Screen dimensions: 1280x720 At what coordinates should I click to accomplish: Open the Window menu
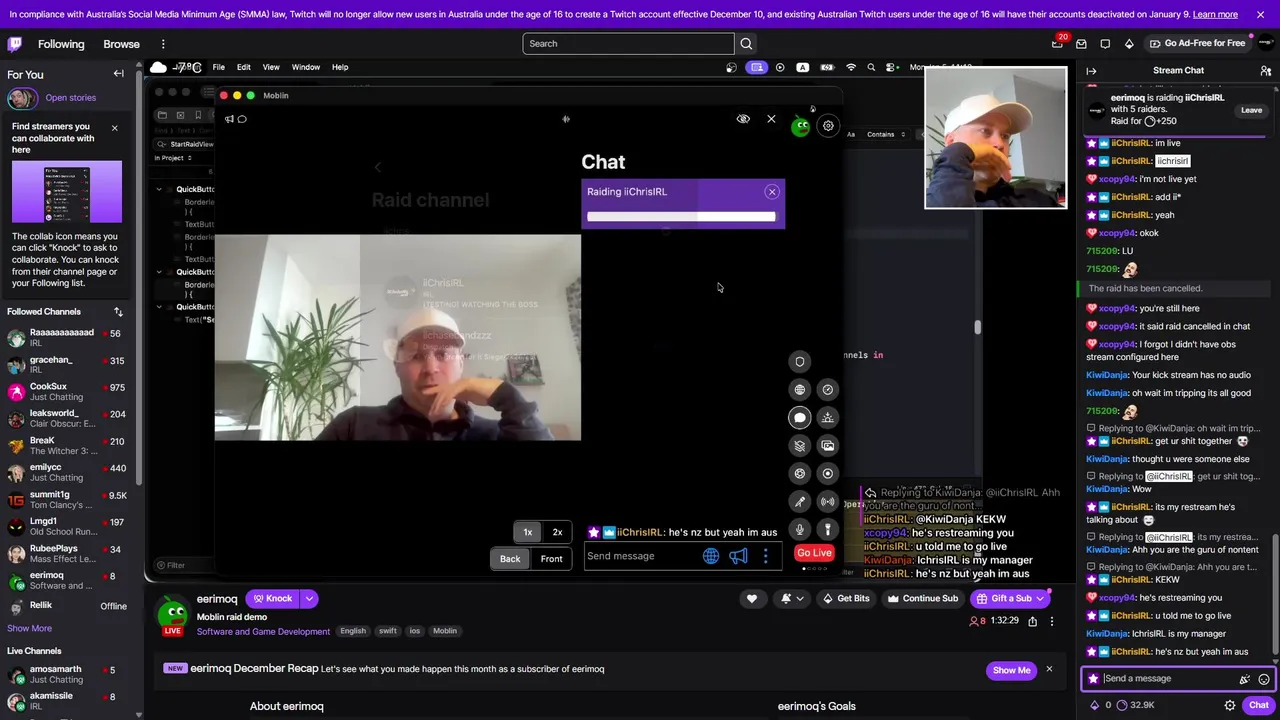306,67
